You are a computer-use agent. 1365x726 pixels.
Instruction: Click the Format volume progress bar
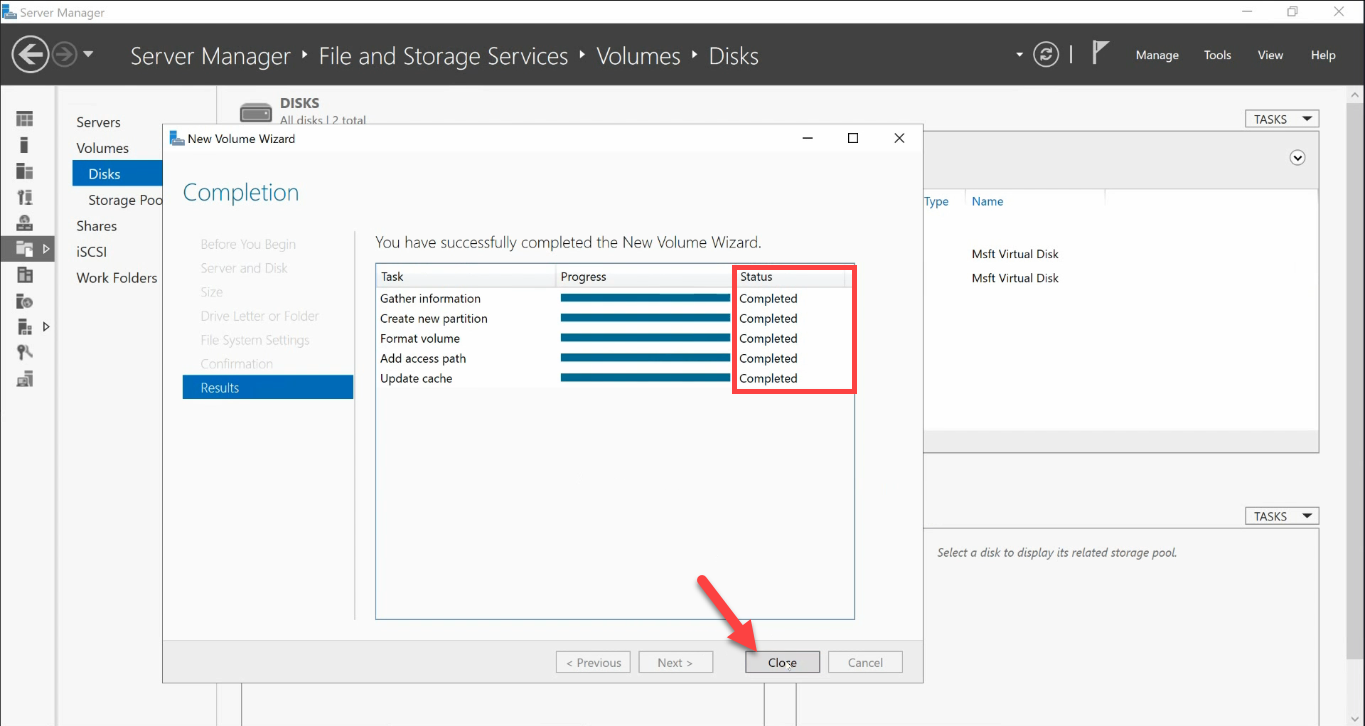coord(645,338)
